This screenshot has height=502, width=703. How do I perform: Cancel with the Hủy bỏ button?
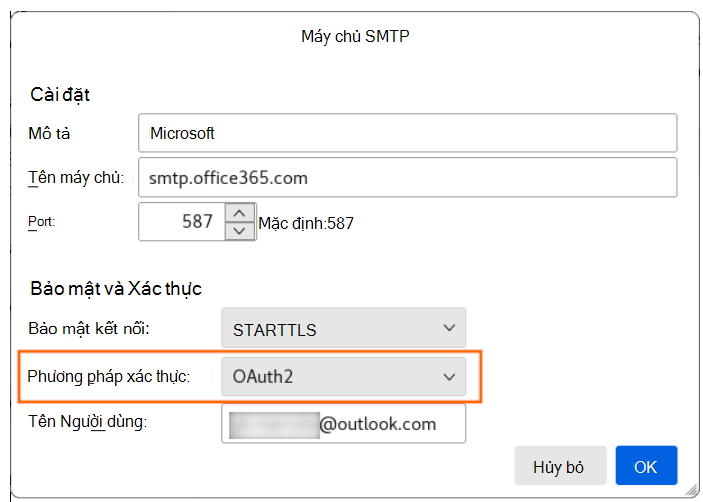pos(560,465)
